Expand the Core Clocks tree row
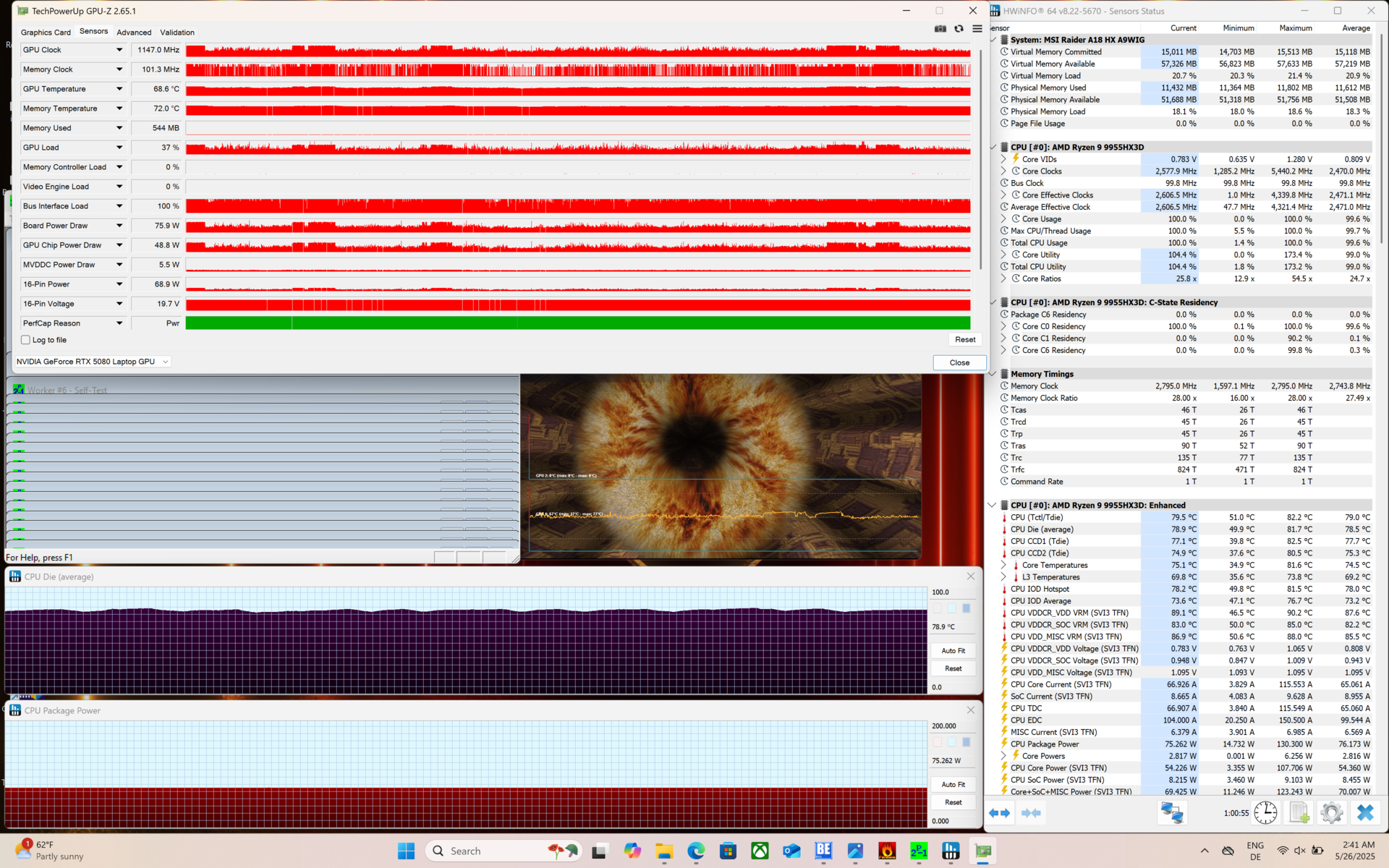The width and height of the screenshot is (1389, 868). (1003, 171)
